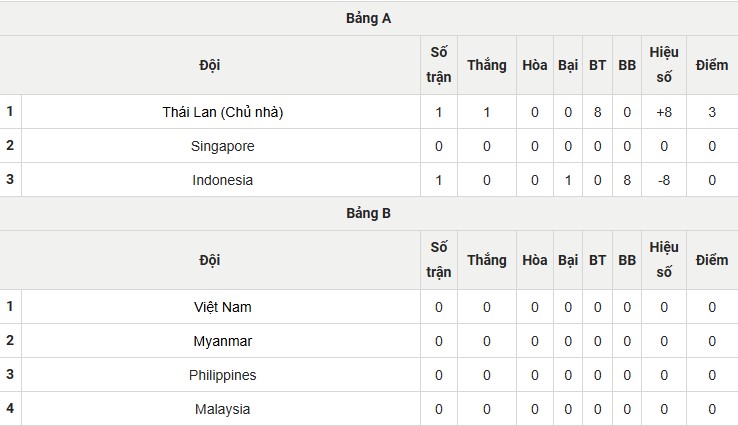Click the Malaysia team name
Screen dimensions: 738x426
(222, 409)
